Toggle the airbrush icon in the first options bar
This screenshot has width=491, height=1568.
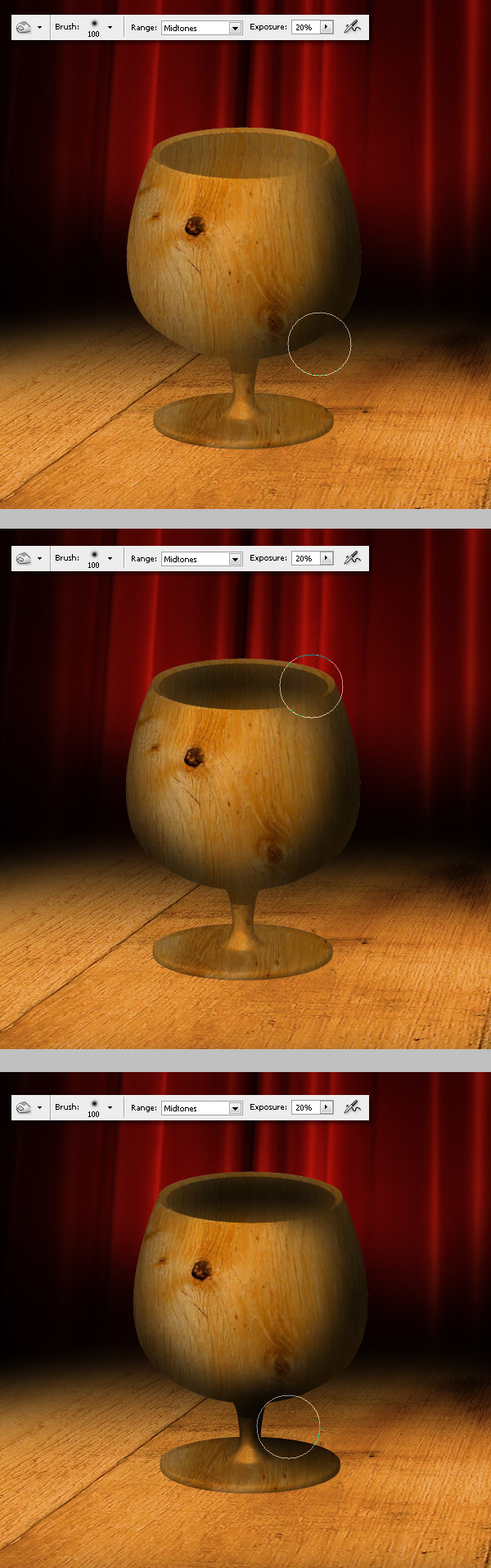tap(352, 27)
